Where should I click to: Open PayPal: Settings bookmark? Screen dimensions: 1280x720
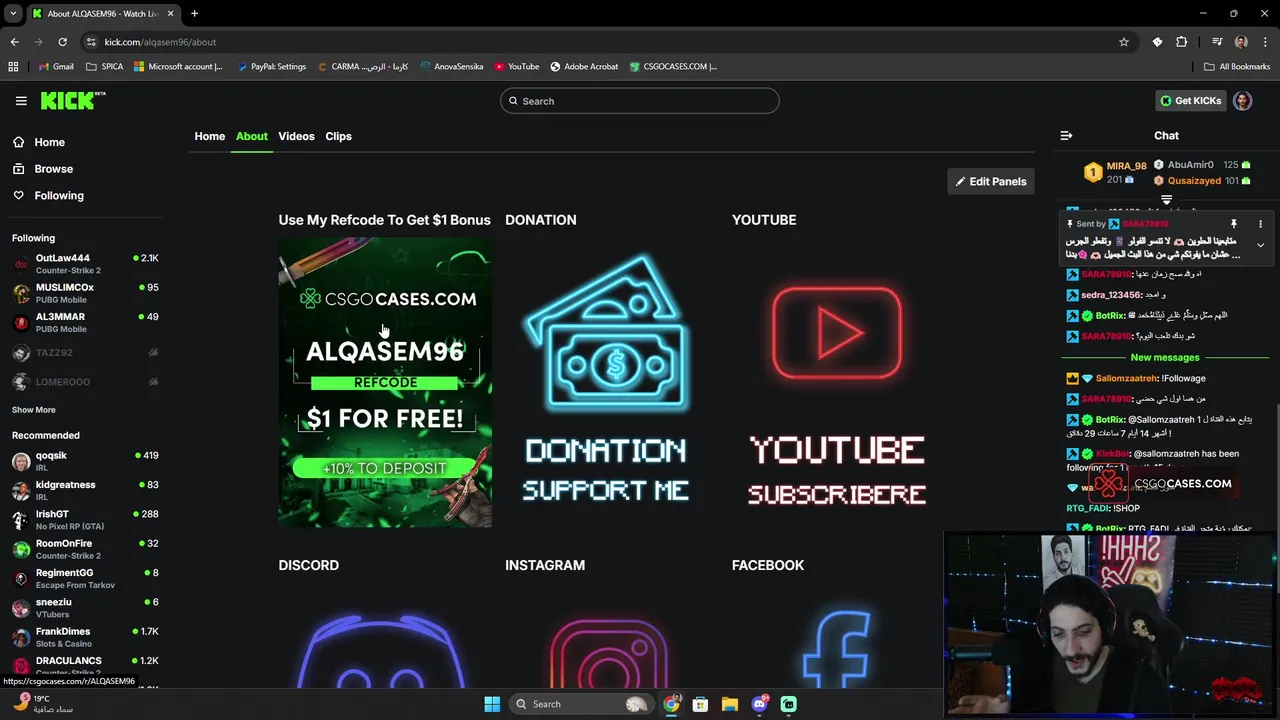coord(271,67)
